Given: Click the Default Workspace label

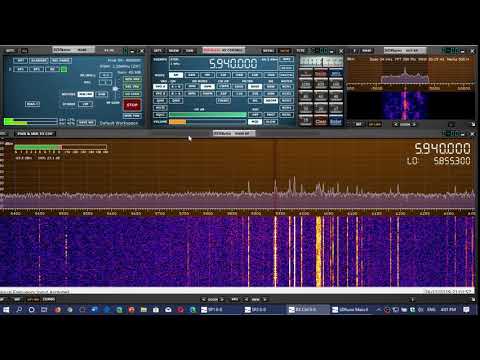Looking at the screenshot, I should click(119, 123).
